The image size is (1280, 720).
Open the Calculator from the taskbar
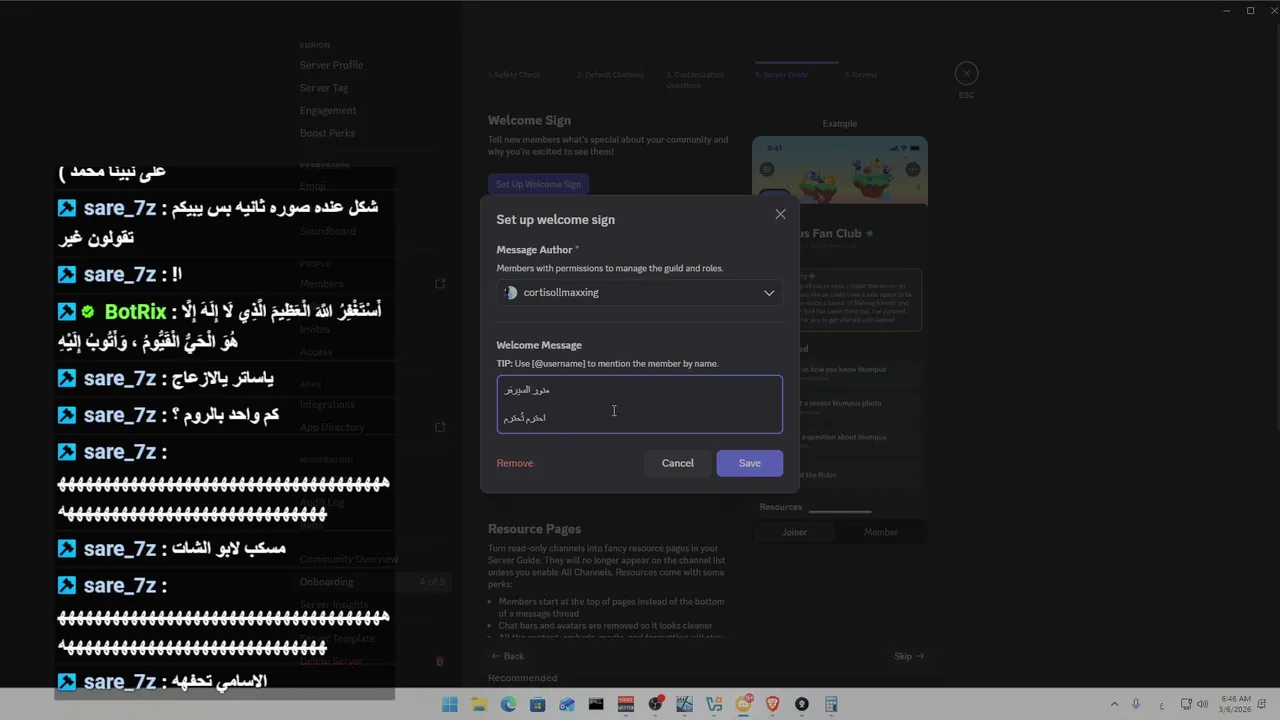point(831,704)
